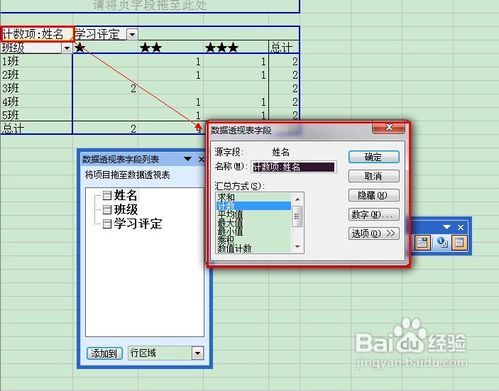The image size is (499, 391).
Task: Close the 数据透视表字段 dialog
Action: [389, 127]
